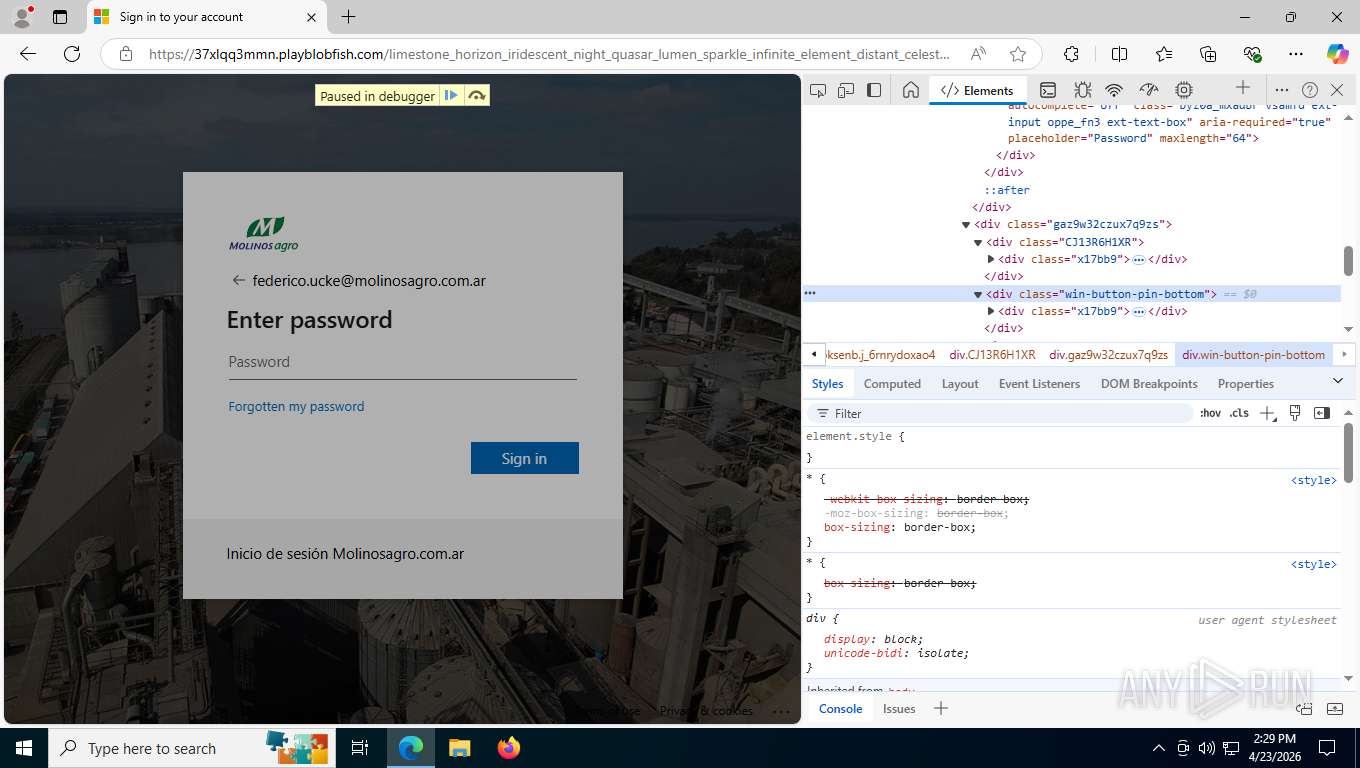Expand x17bb9 div under win-button-pin-bottom
Screen dimensions: 1360x768
(x=990, y=311)
